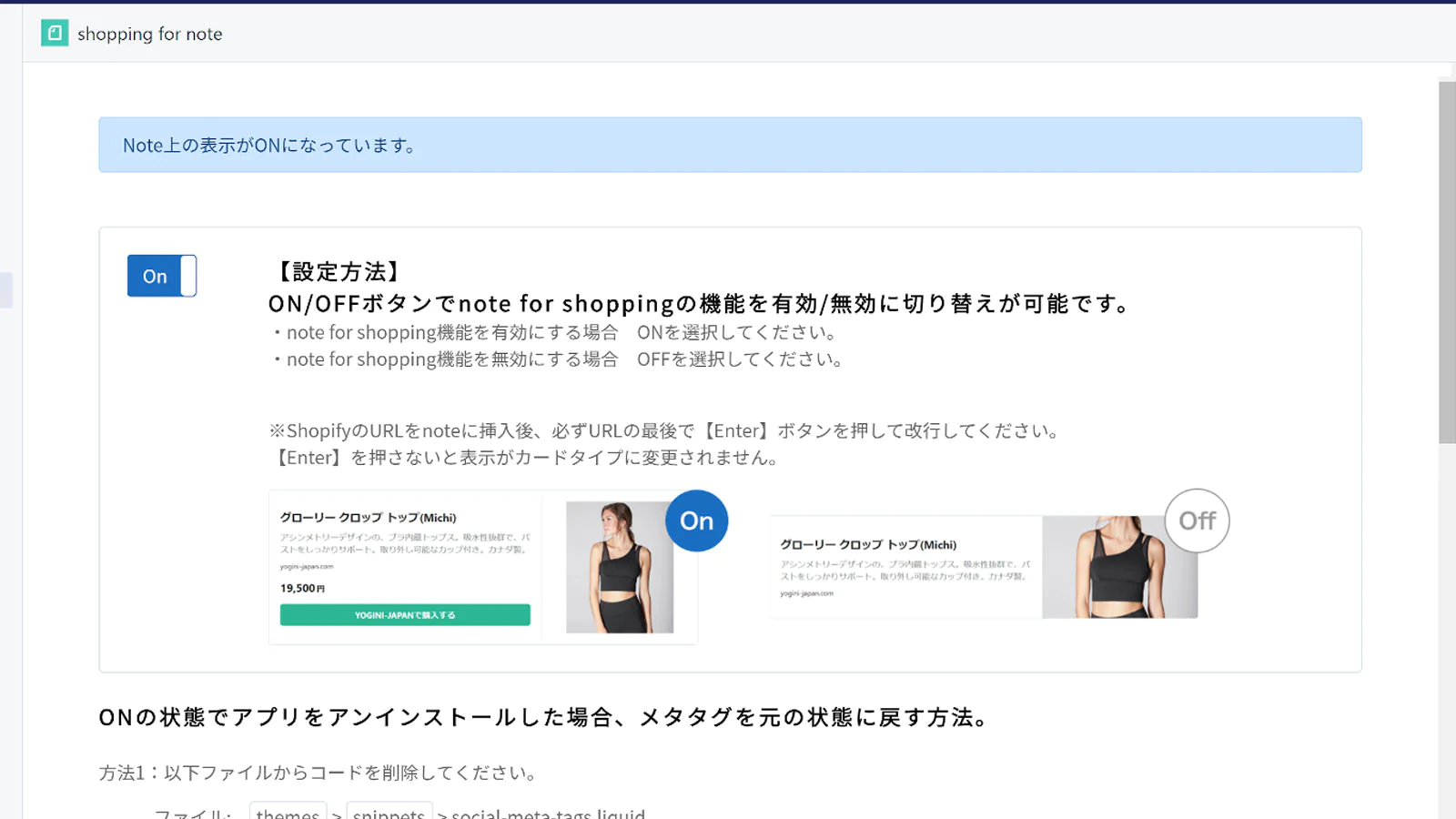Click yogini-japan.com domain in the Off card
The width and height of the screenshot is (1456, 819).
click(x=806, y=593)
